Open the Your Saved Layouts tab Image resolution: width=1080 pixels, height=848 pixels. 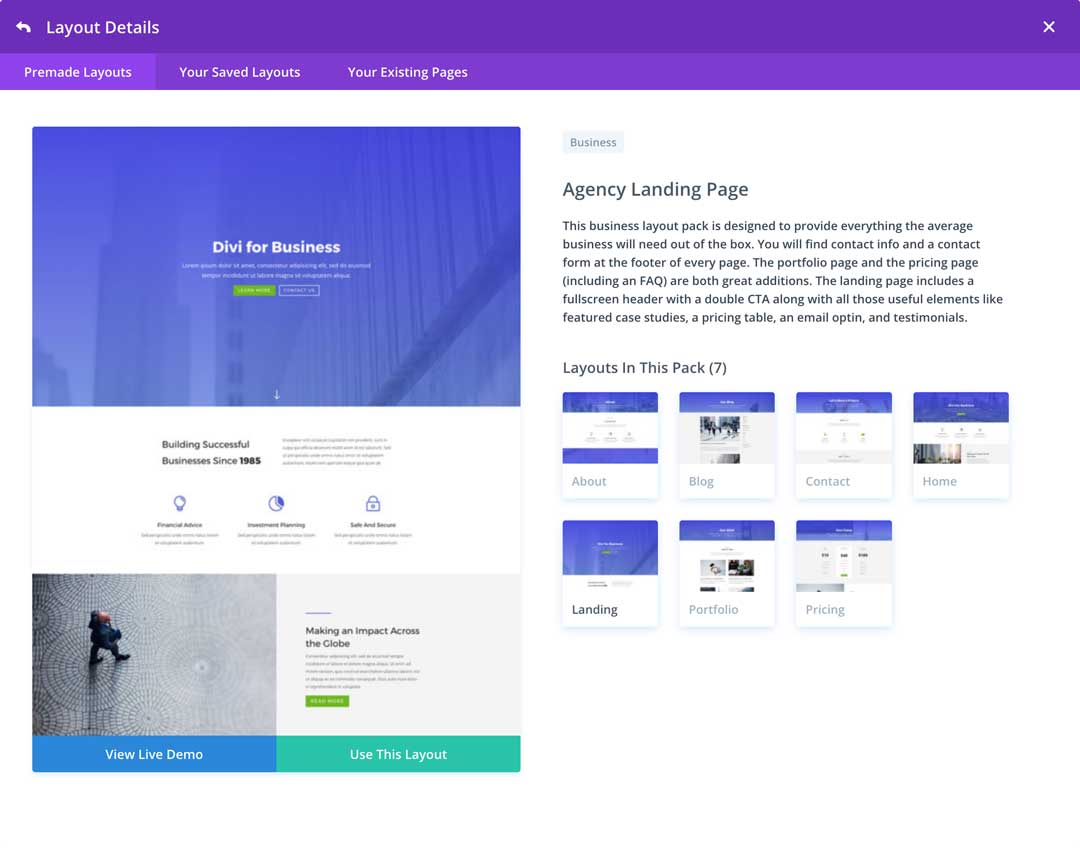pyautogui.click(x=240, y=72)
